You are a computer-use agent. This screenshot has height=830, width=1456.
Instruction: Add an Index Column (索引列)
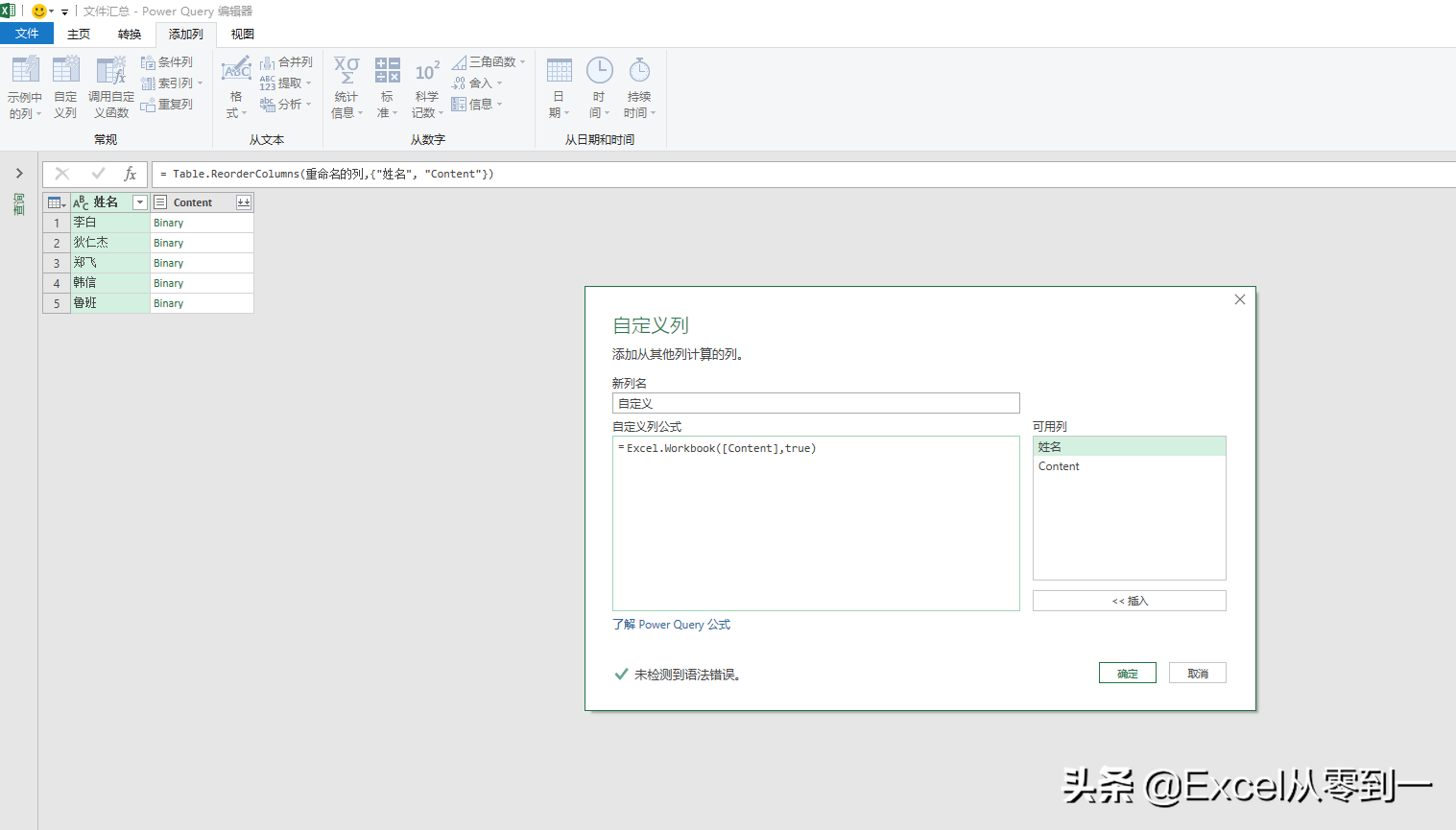[171, 83]
